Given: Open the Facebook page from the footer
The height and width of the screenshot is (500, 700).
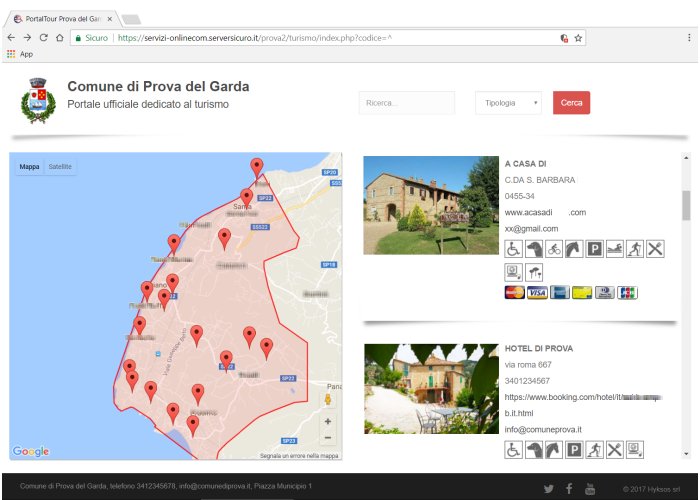Looking at the screenshot, I should click(x=569, y=487).
